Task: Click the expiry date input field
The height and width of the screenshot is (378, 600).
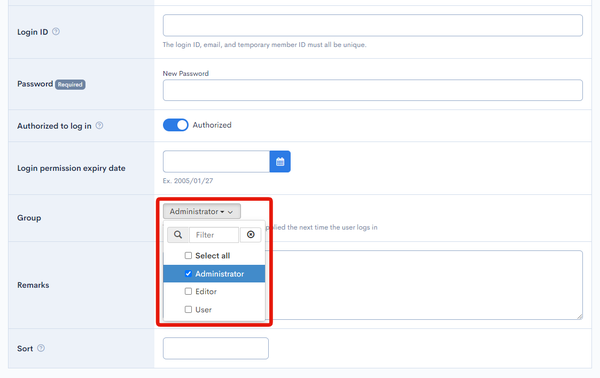Action: point(217,161)
